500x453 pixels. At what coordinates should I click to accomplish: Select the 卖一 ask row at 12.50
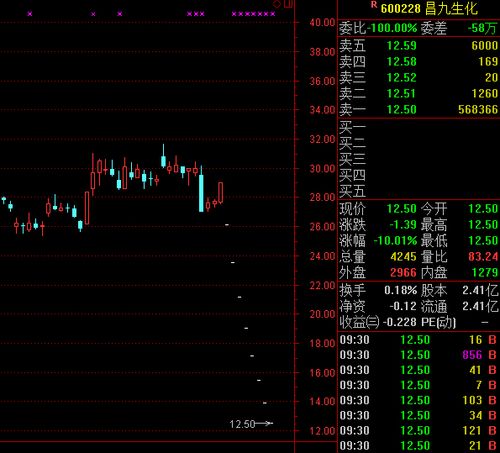tap(419, 110)
